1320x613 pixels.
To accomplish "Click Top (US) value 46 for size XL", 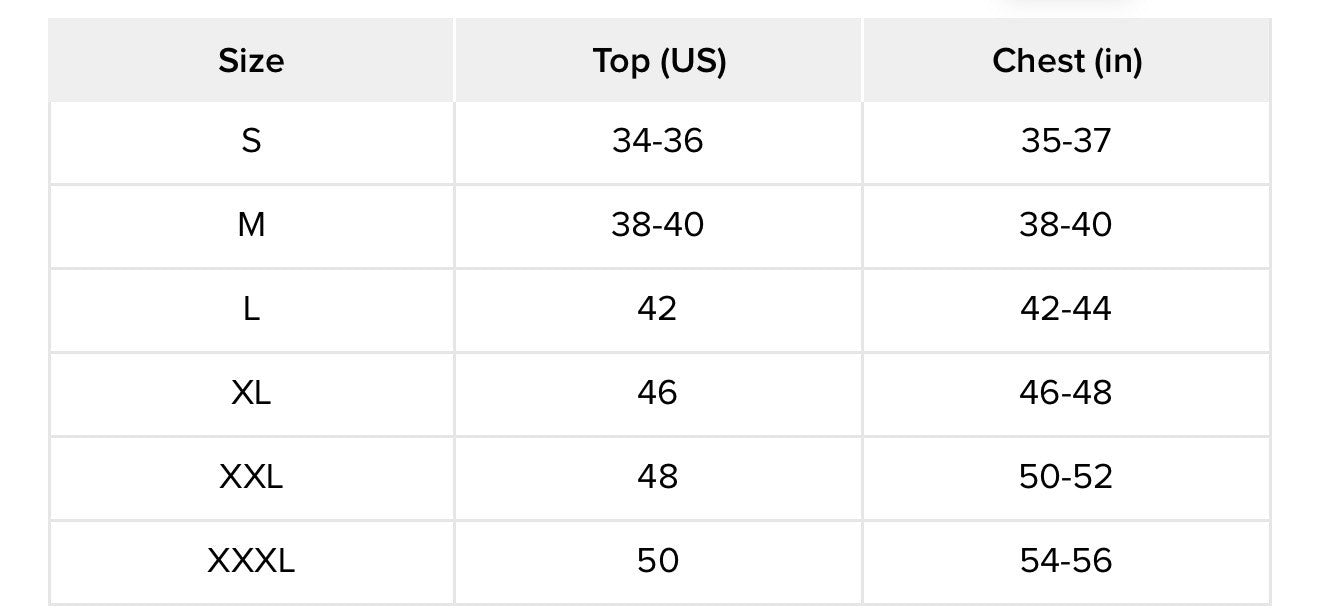I will click(x=657, y=393).
